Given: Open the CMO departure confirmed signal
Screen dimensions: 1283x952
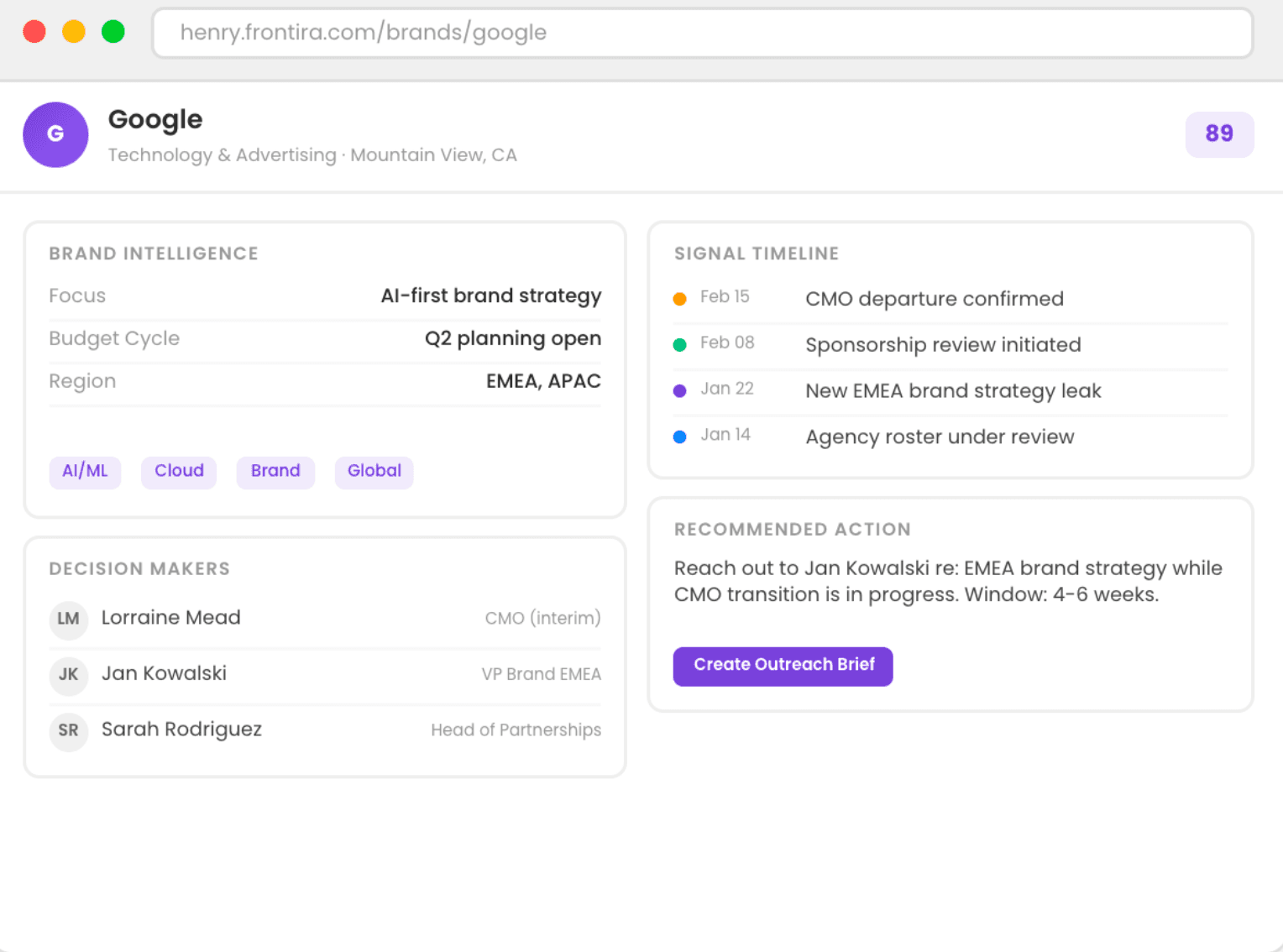Looking at the screenshot, I should 934,299.
